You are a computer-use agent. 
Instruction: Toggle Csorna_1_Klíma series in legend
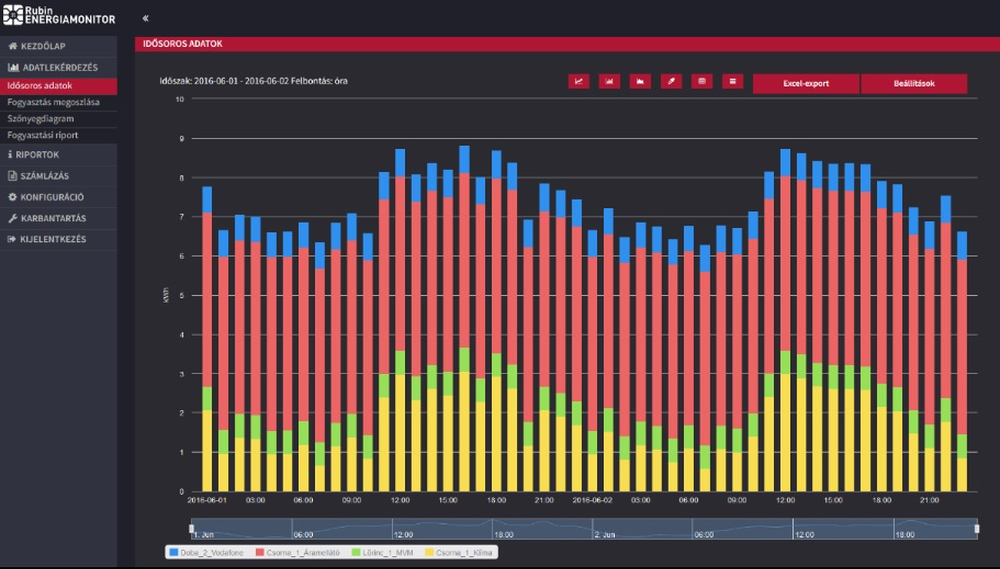[459, 552]
